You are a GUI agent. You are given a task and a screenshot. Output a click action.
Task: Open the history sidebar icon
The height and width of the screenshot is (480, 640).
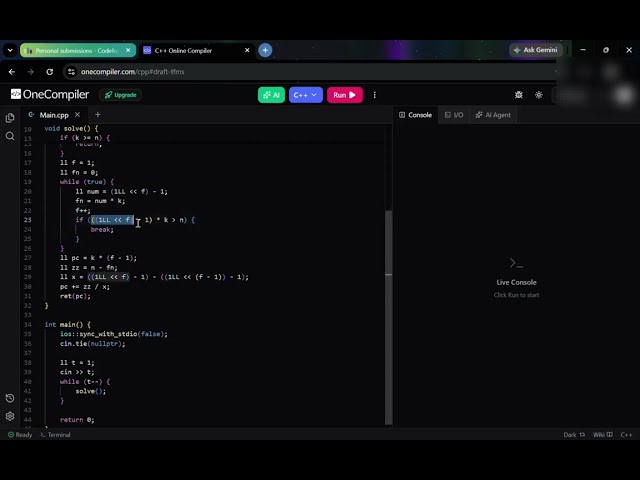point(10,398)
